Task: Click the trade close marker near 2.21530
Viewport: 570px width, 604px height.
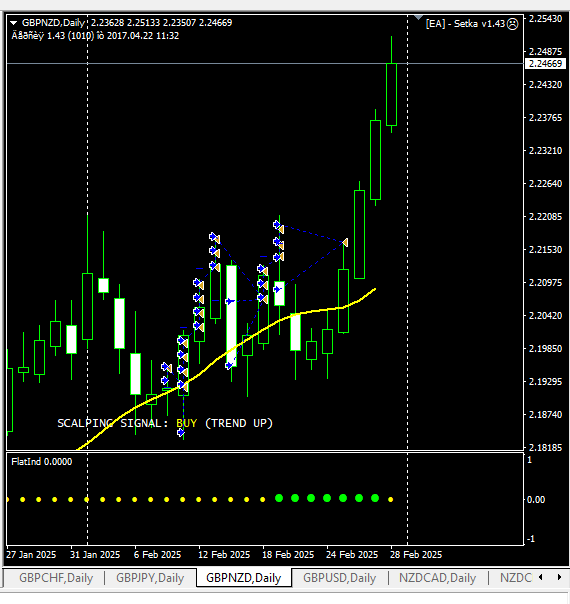Action: tap(345, 242)
